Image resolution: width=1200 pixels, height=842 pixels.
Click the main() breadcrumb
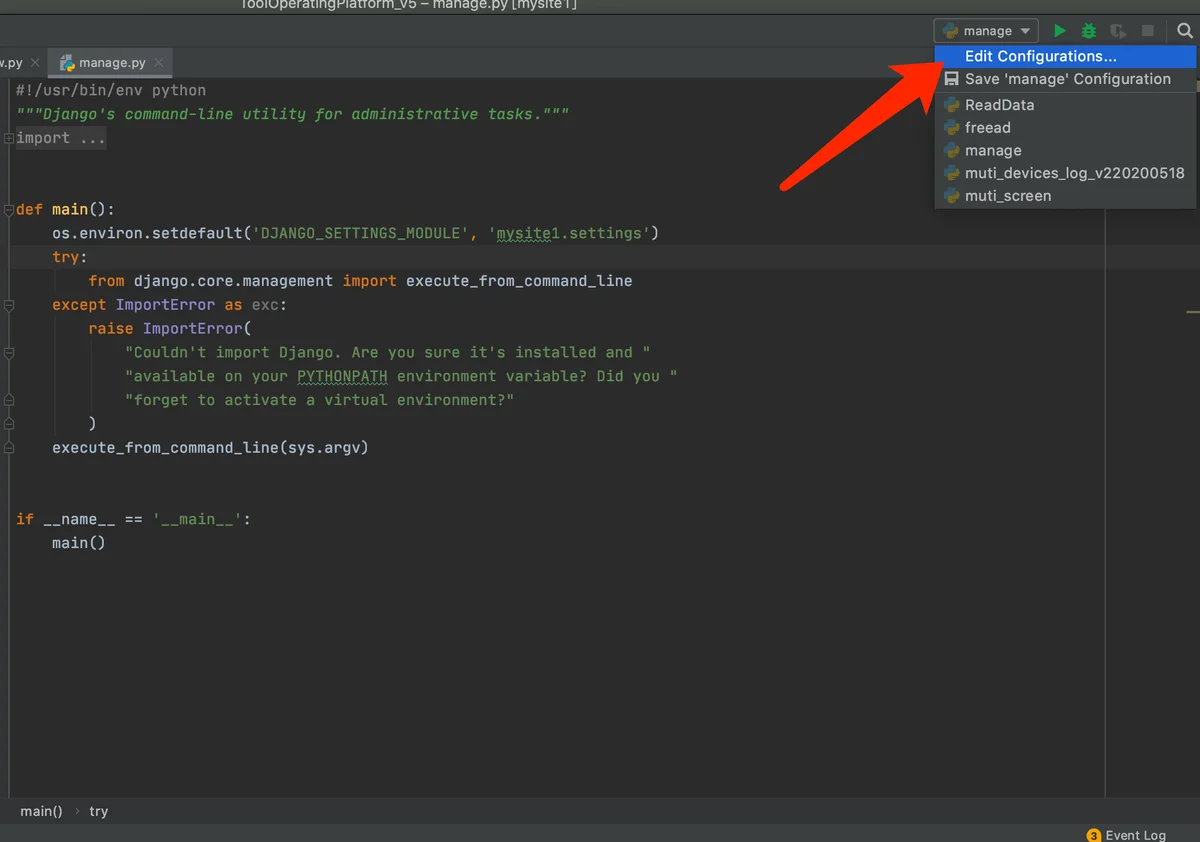click(41, 811)
